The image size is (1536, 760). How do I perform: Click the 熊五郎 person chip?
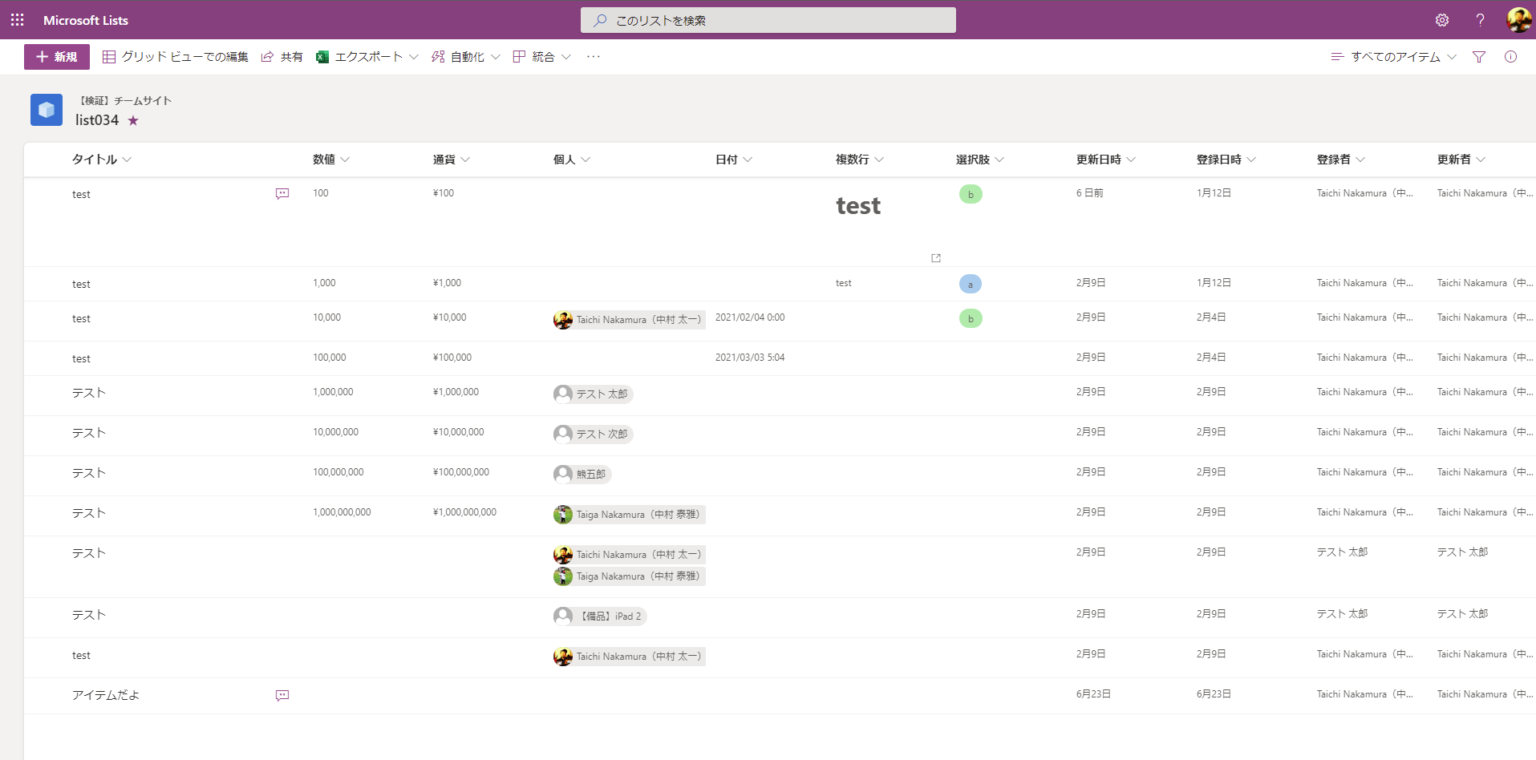[581, 474]
